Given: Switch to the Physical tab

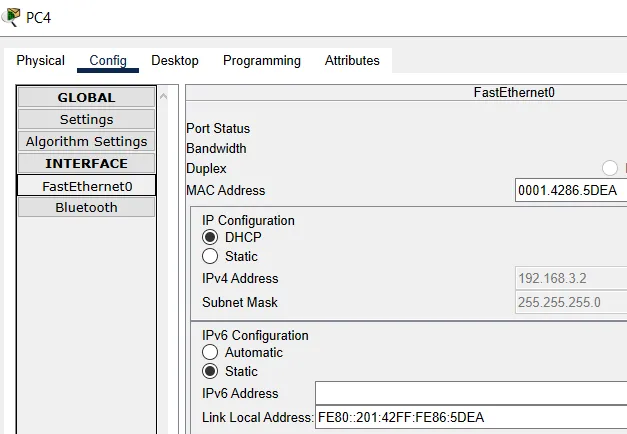Looking at the screenshot, I should pos(40,61).
